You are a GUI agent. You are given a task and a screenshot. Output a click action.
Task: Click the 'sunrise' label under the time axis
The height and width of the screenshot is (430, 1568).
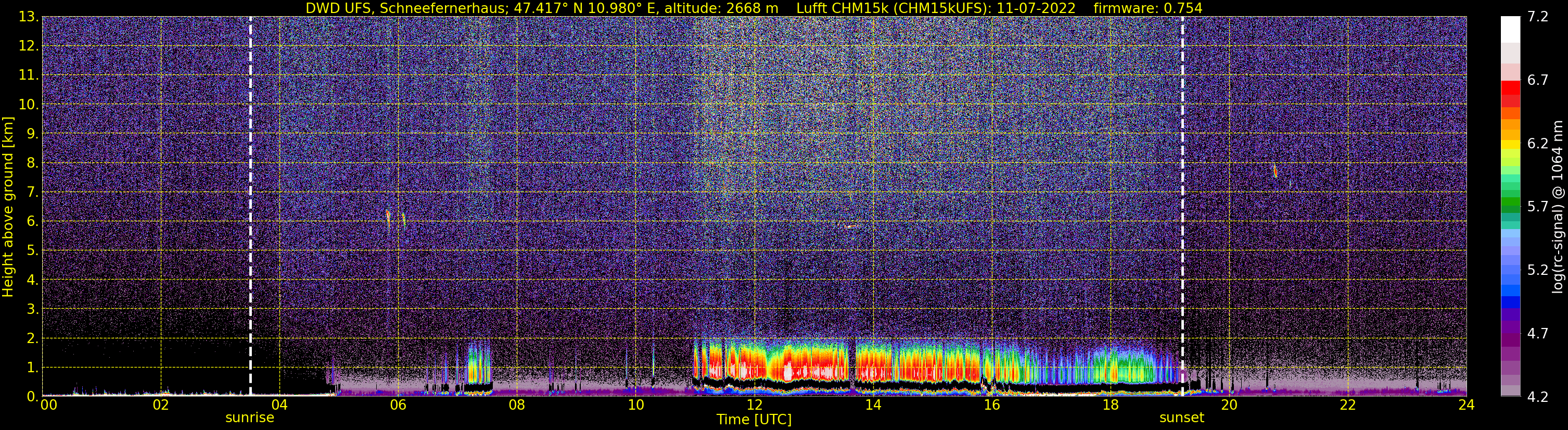click(250, 418)
